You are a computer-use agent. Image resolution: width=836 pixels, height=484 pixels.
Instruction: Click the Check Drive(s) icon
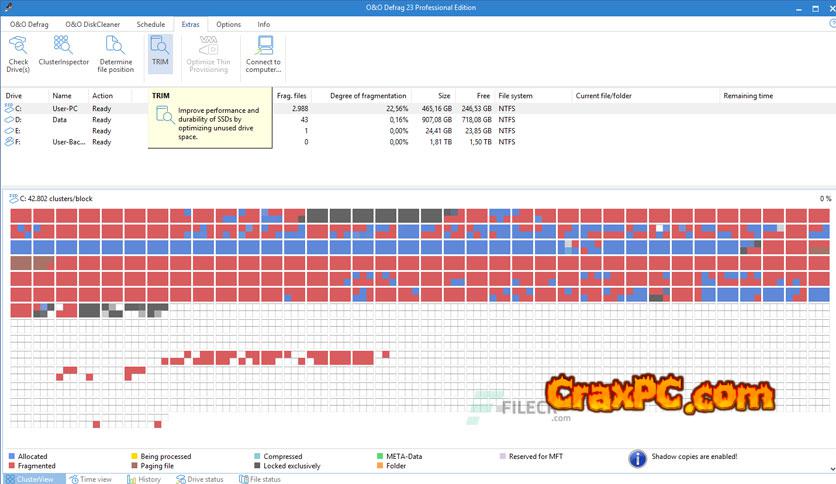click(x=18, y=50)
